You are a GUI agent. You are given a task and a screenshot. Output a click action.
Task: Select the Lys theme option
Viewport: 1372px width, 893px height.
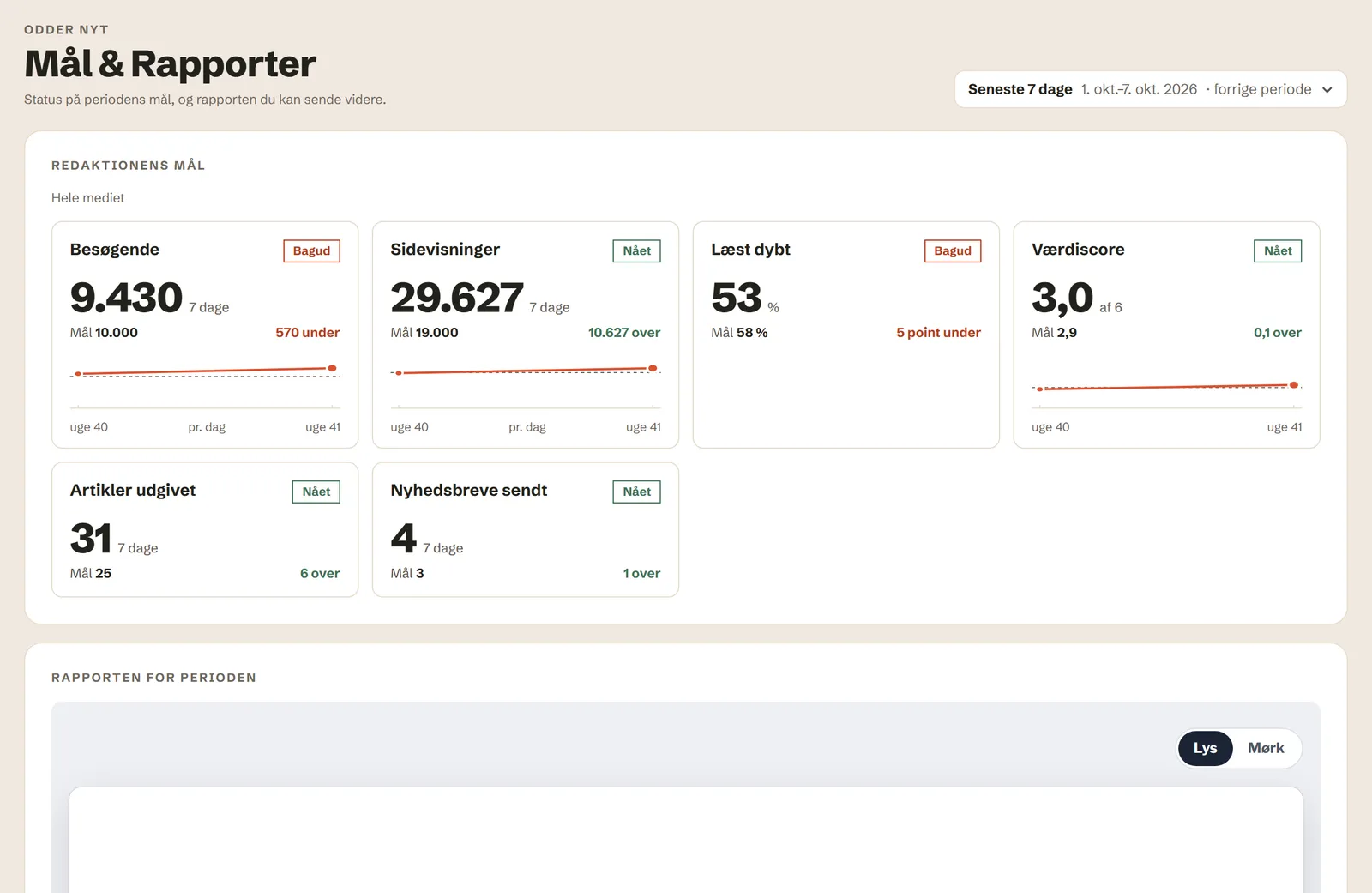1205,748
